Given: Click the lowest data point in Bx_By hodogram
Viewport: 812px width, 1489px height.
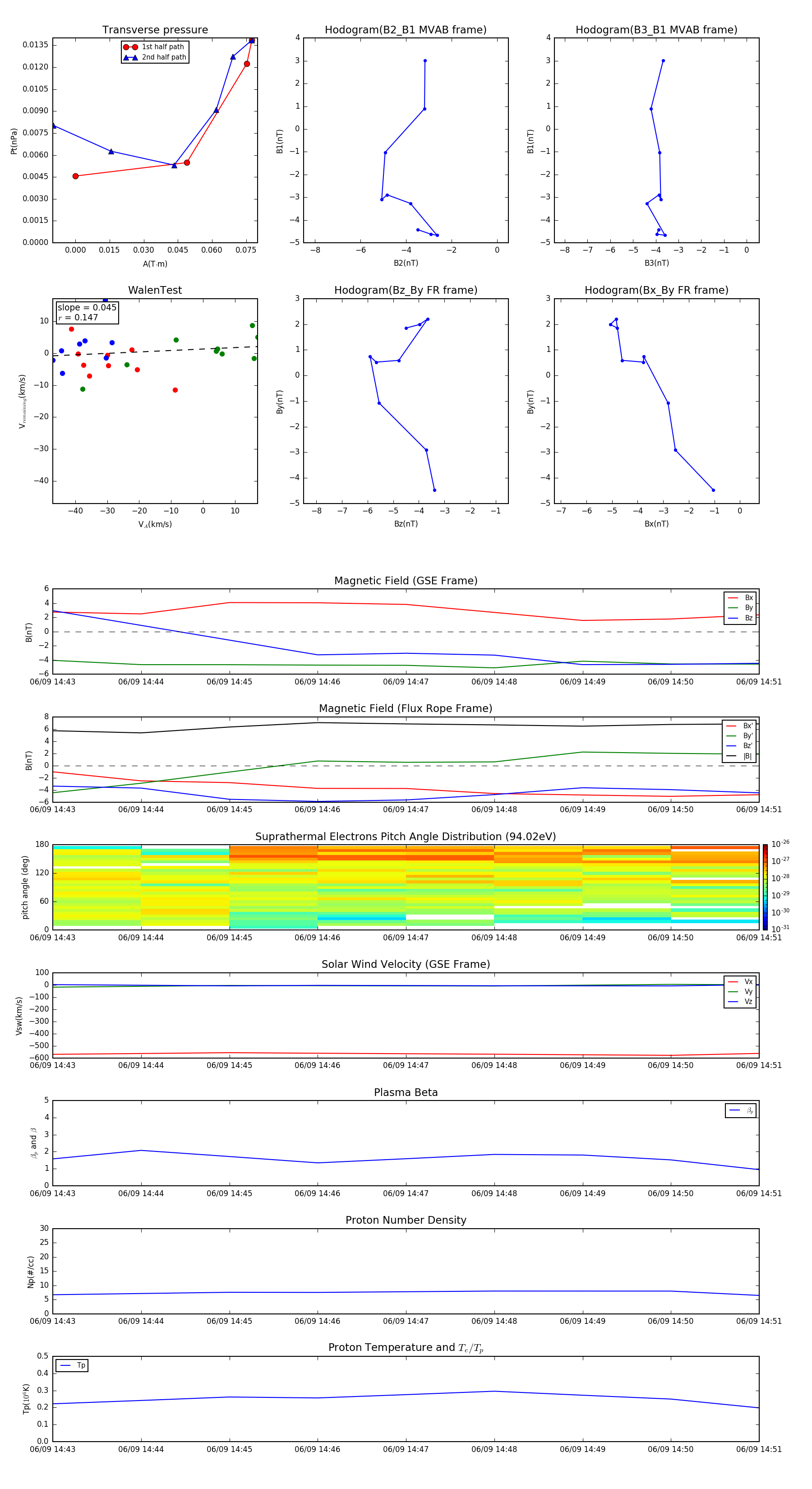Looking at the screenshot, I should (x=713, y=490).
